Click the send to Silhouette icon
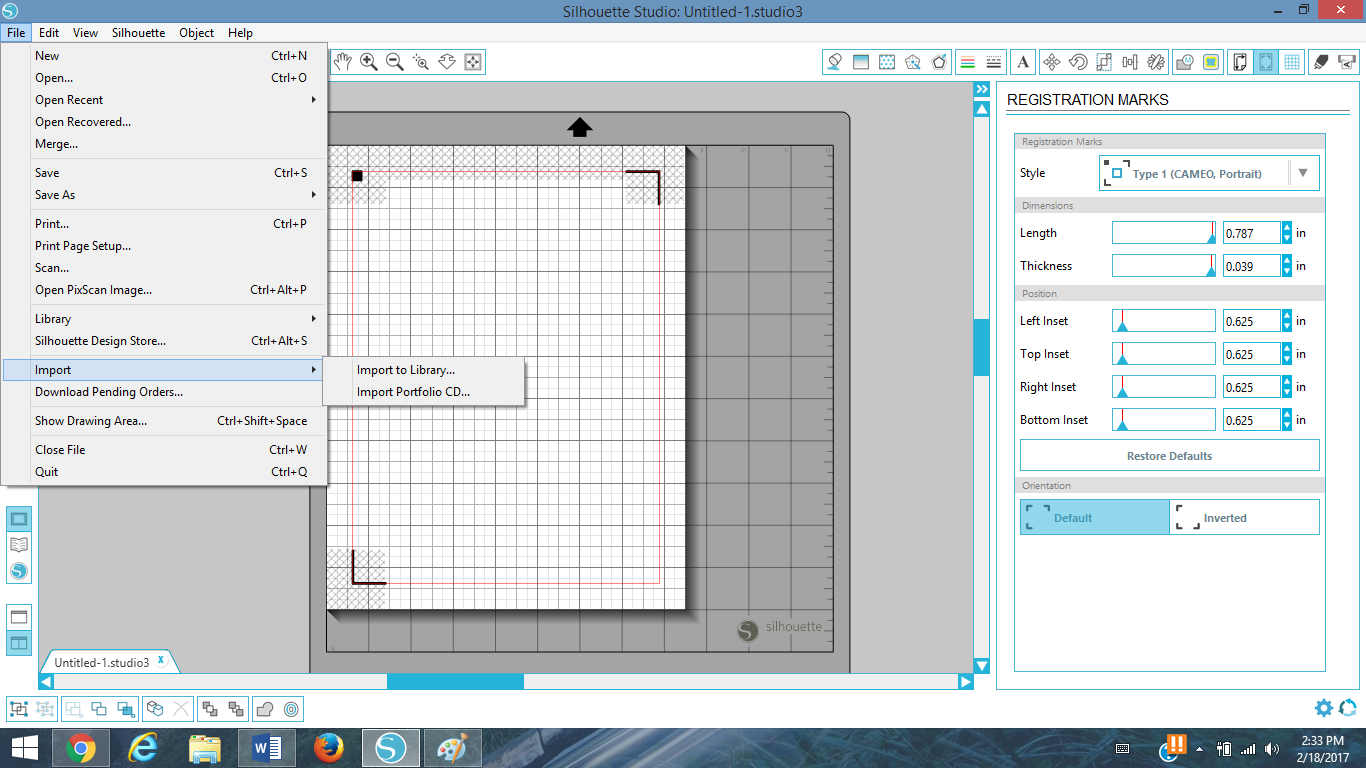Viewport: 1366px width, 768px height. pyautogui.click(x=1347, y=62)
